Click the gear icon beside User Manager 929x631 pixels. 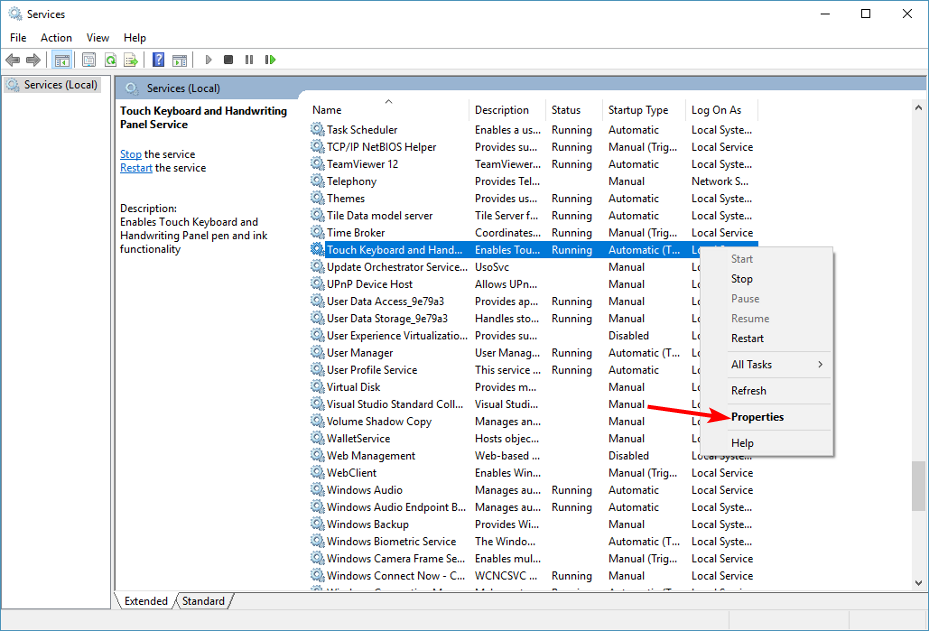(x=318, y=353)
